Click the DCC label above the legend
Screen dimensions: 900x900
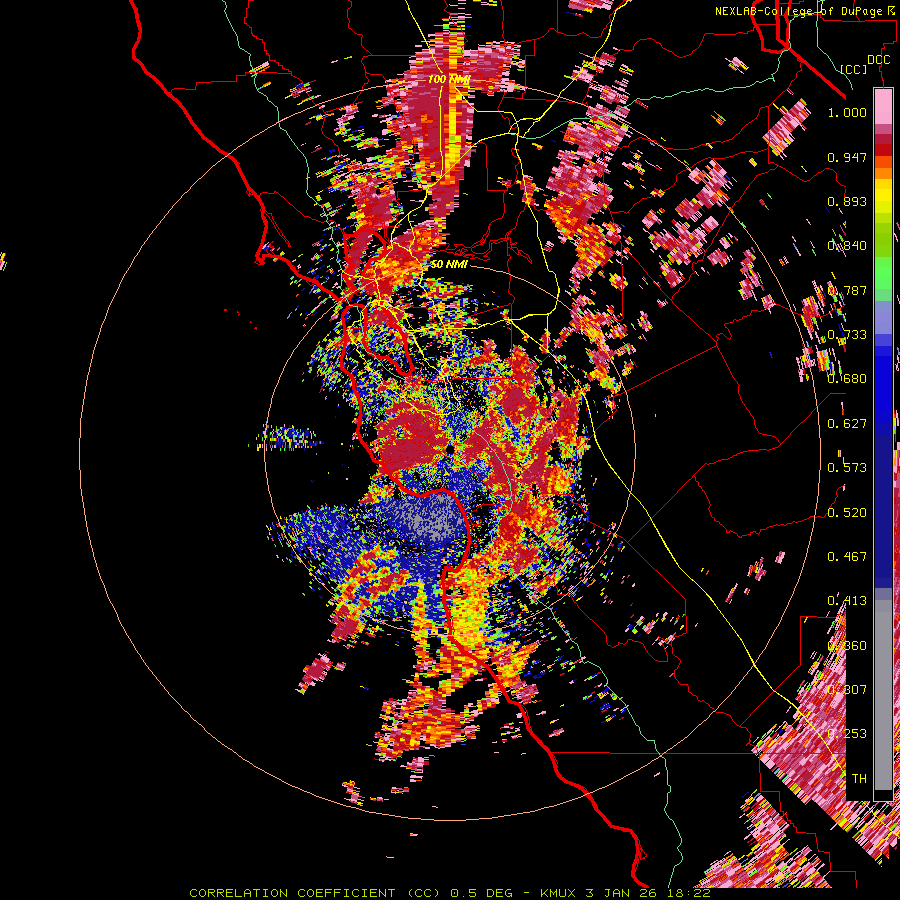coord(878,60)
